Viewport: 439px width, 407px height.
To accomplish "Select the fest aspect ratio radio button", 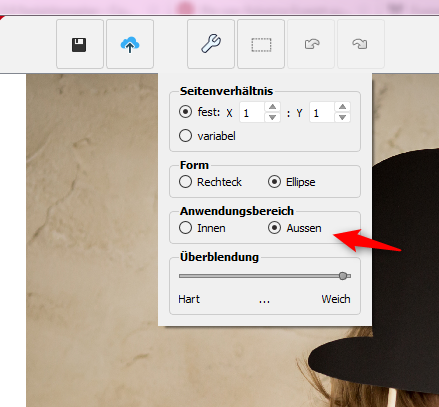I will point(185,112).
